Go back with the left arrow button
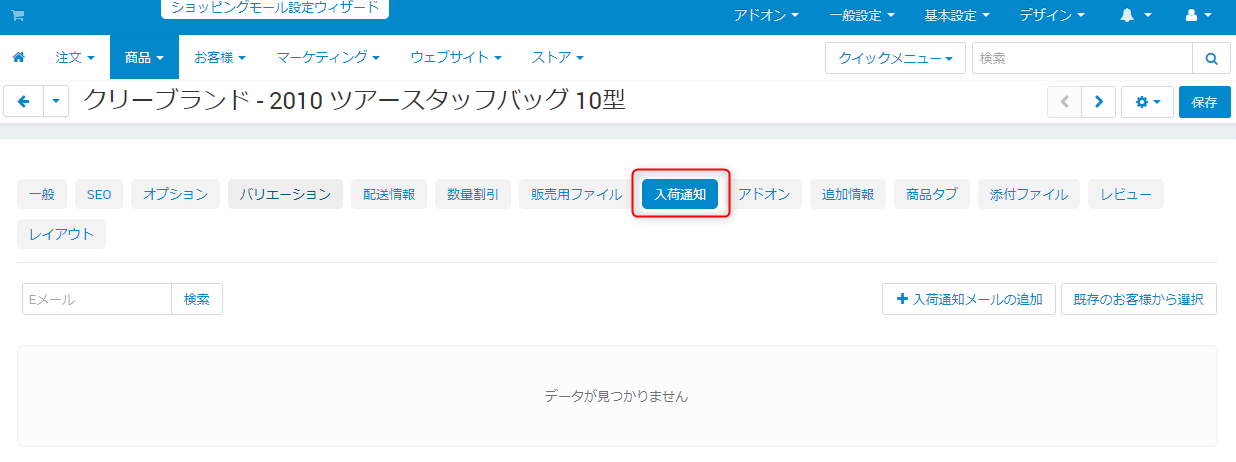The image size is (1236, 462). click(x=23, y=101)
